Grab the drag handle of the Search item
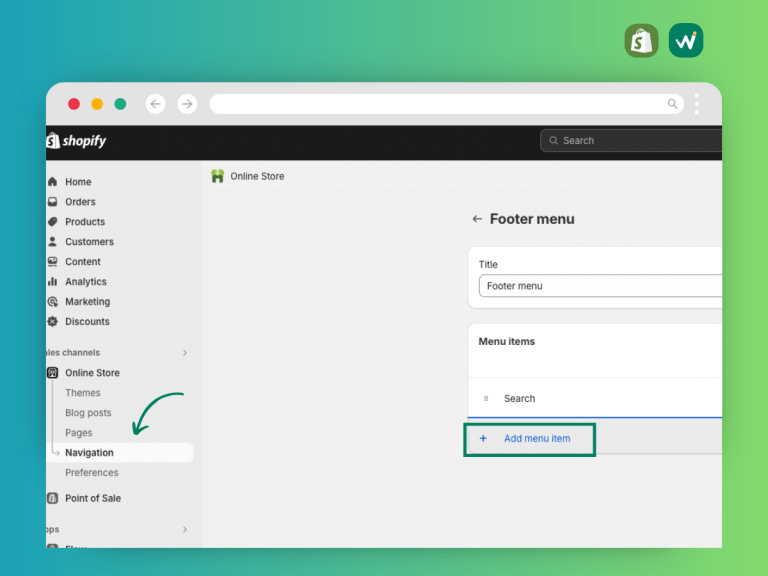The image size is (768, 576). (x=486, y=399)
